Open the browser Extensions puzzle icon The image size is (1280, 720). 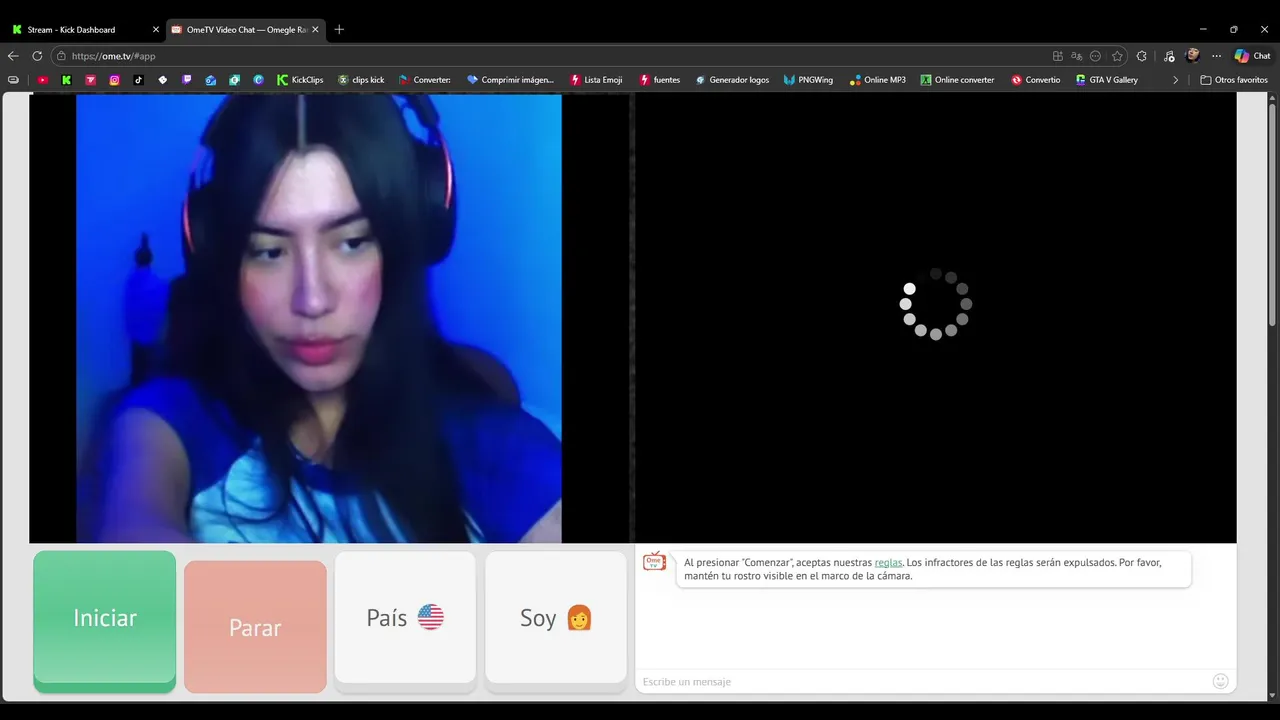click(1142, 56)
